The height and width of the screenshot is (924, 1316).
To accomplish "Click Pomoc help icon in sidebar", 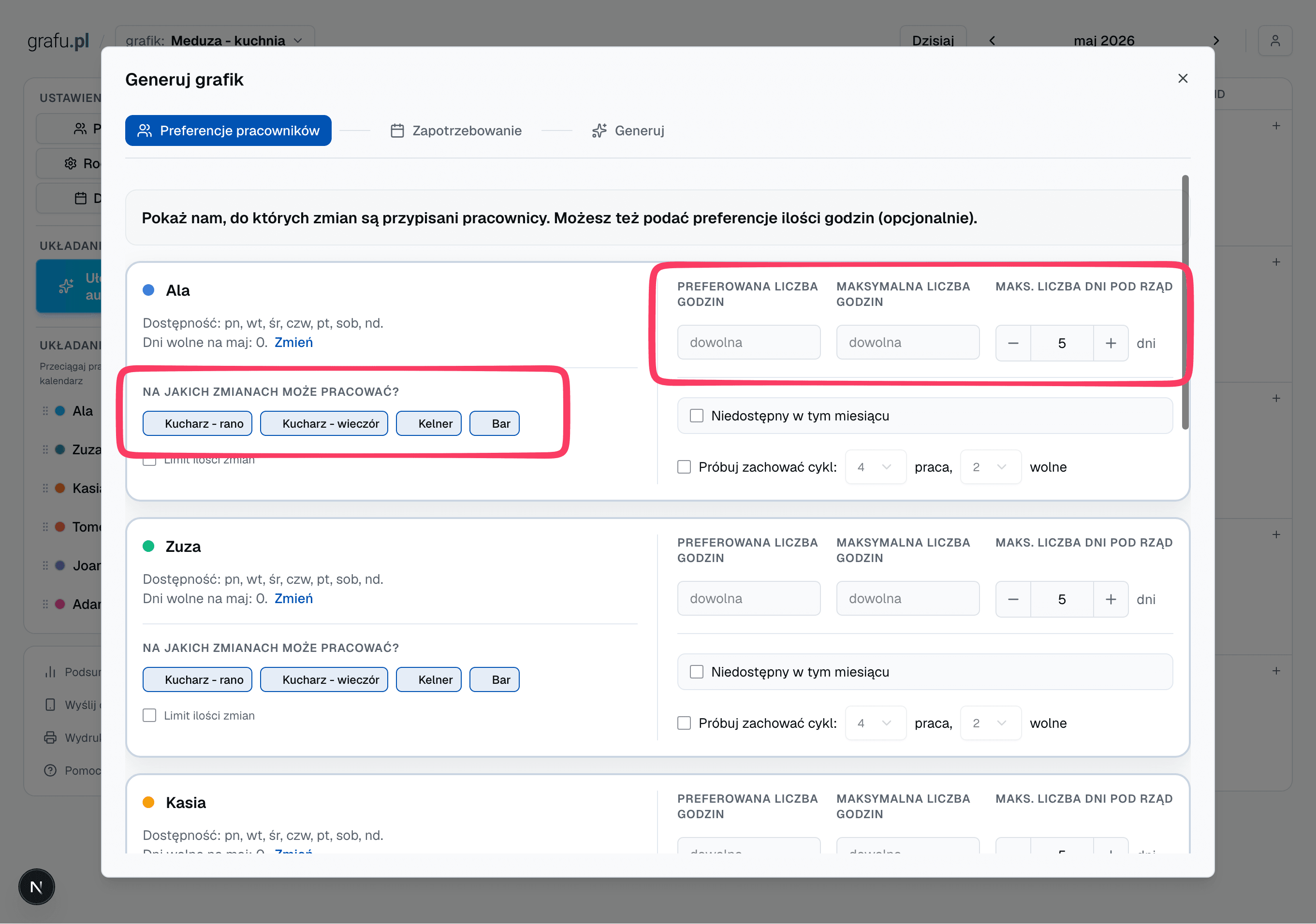I will (50, 770).
